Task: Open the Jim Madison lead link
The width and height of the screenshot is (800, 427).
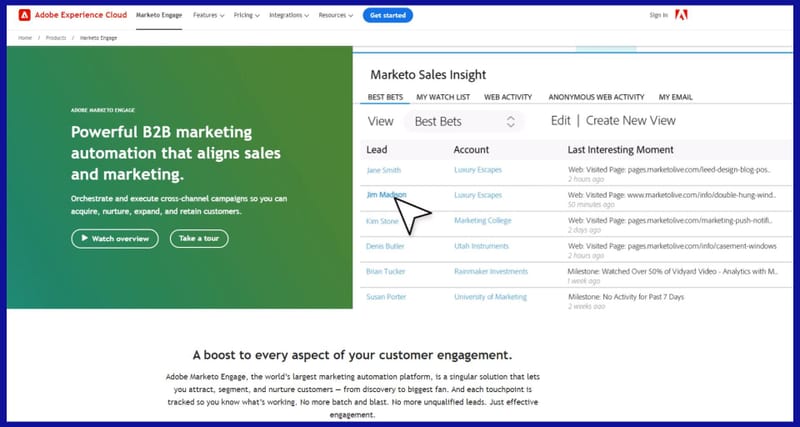Action: [x=387, y=195]
